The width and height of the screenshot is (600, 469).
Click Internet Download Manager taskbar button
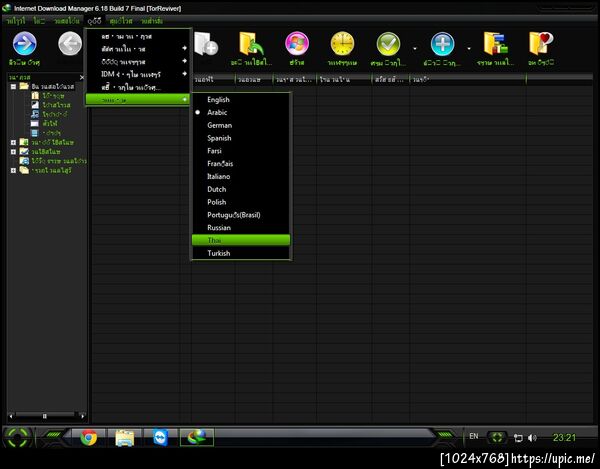[197, 437]
